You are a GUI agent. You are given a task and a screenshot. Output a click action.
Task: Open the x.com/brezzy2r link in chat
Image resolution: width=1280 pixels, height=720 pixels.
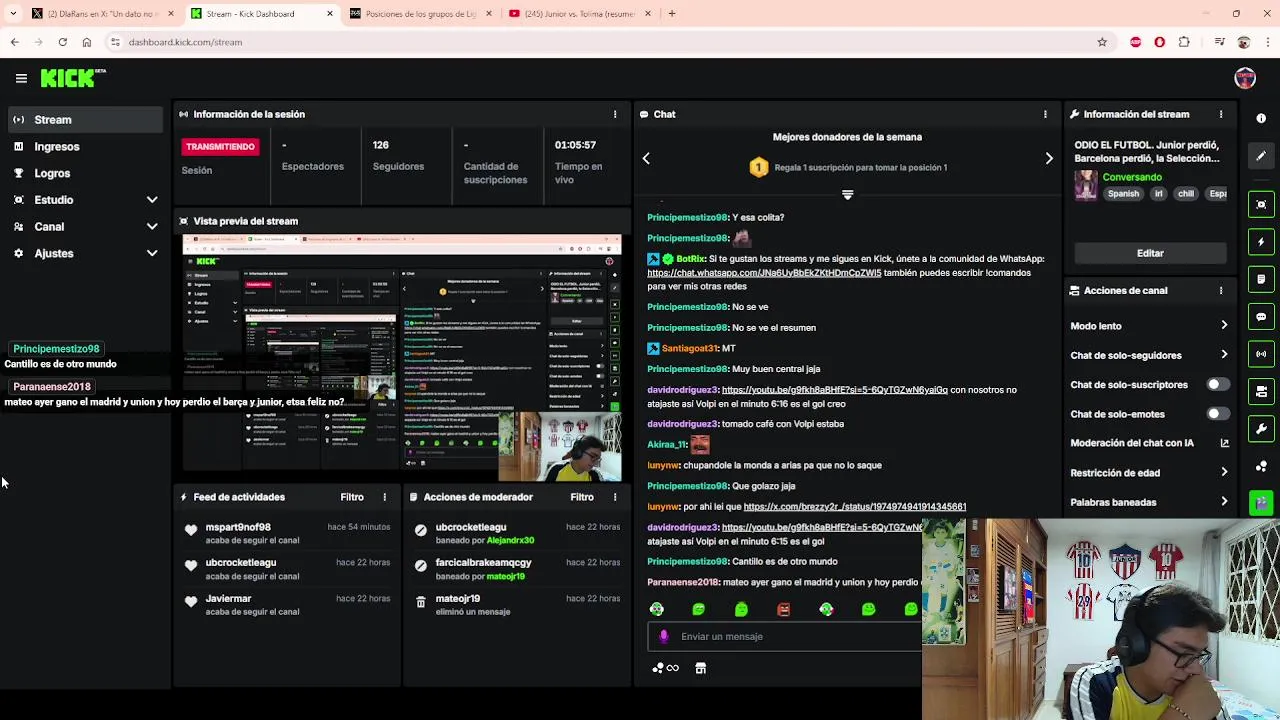[x=855, y=507]
